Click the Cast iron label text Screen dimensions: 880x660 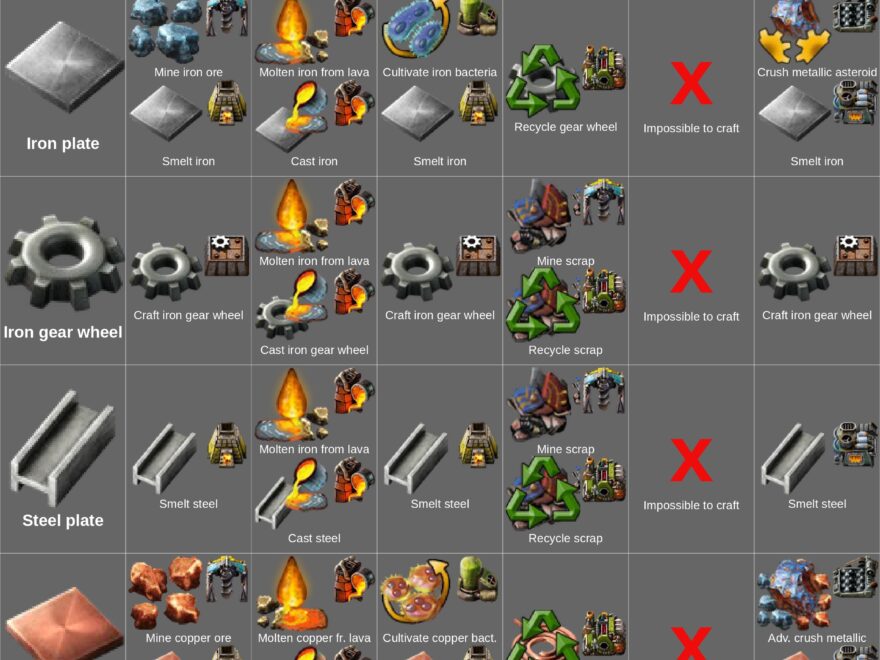coord(314,161)
